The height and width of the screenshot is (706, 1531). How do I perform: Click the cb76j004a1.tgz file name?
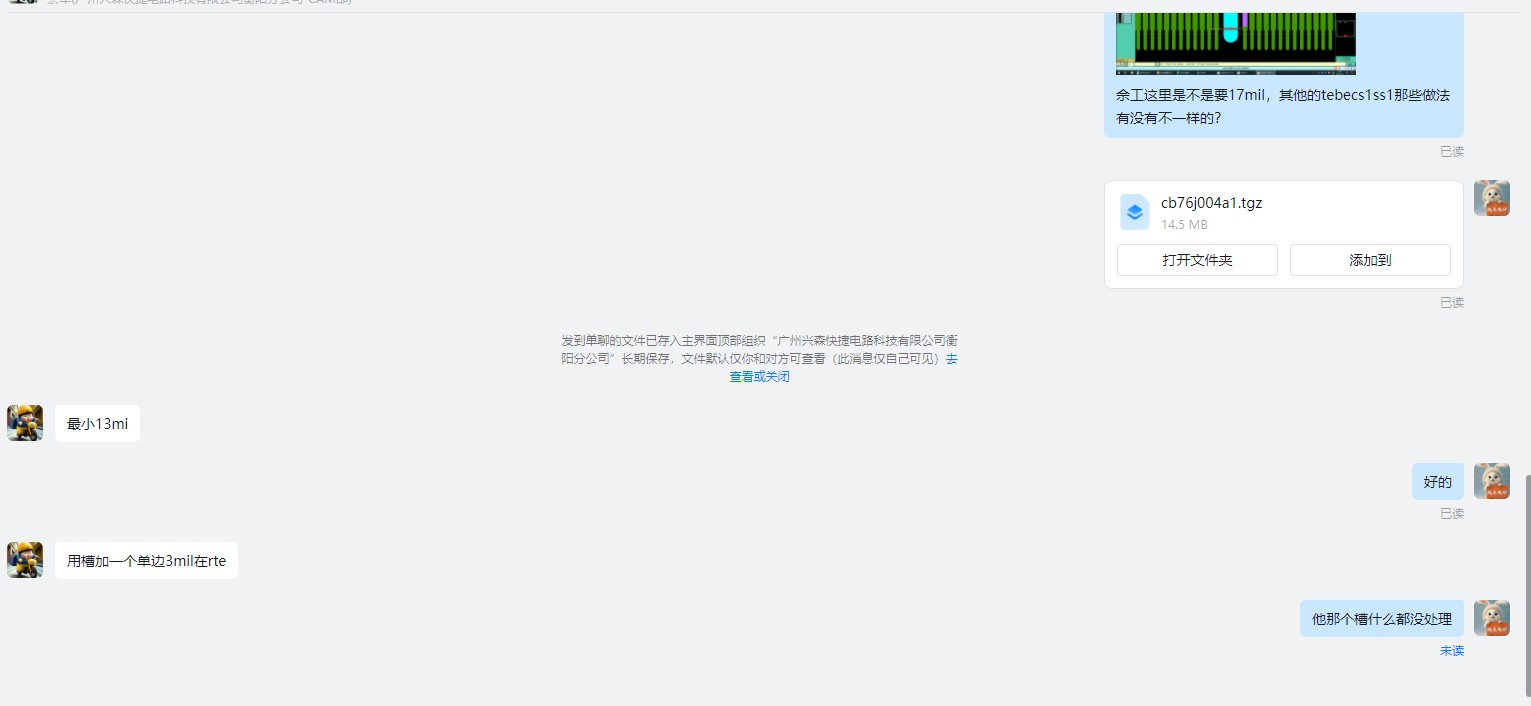point(1211,203)
